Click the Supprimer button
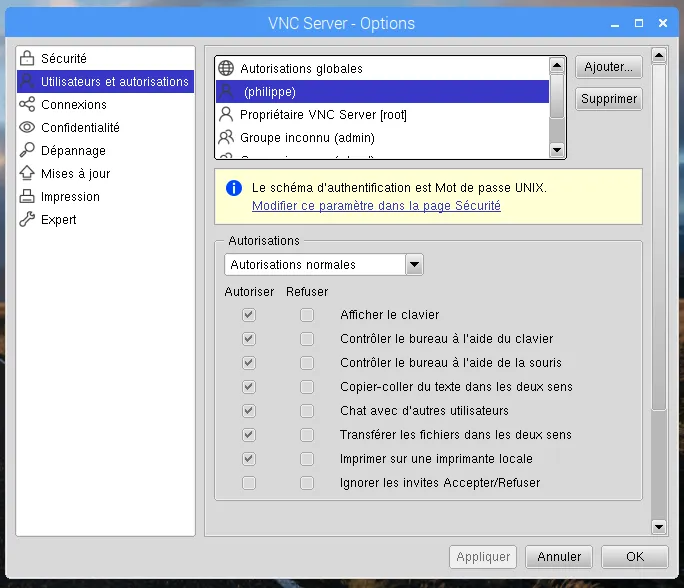Screen dimensions: 684x588 pos(609,99)
